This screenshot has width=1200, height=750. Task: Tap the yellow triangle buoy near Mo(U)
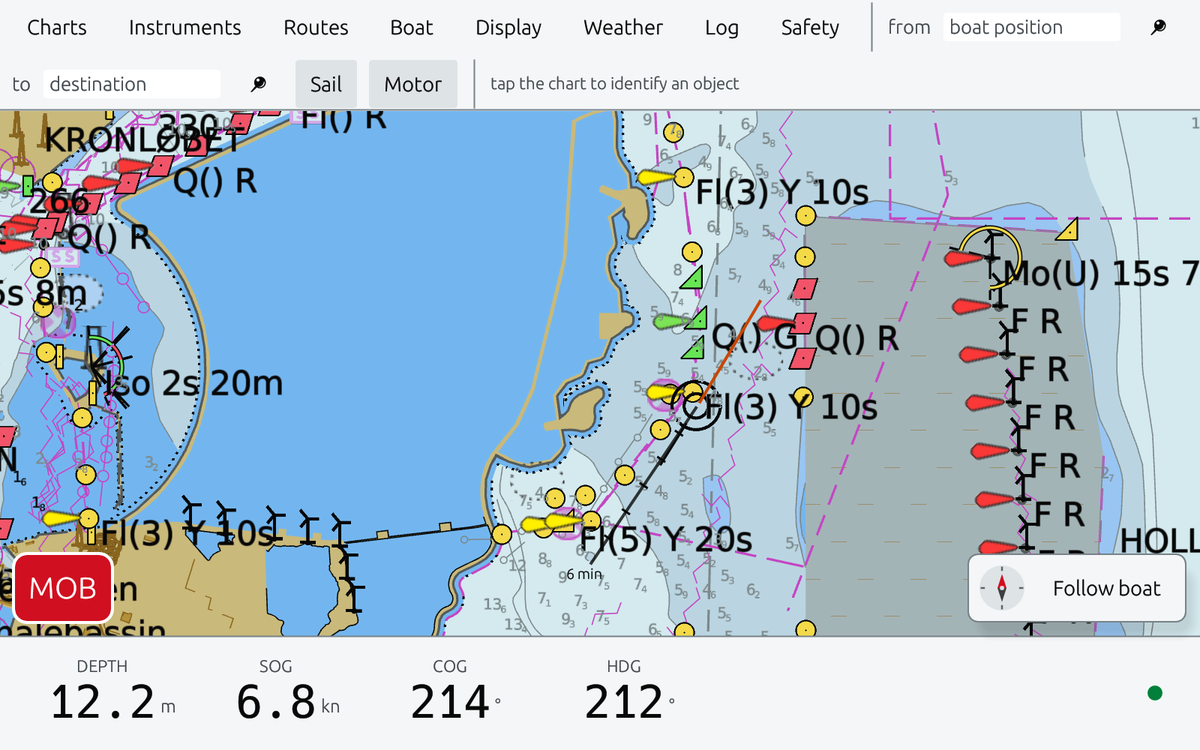click(x=1068, y=230)
